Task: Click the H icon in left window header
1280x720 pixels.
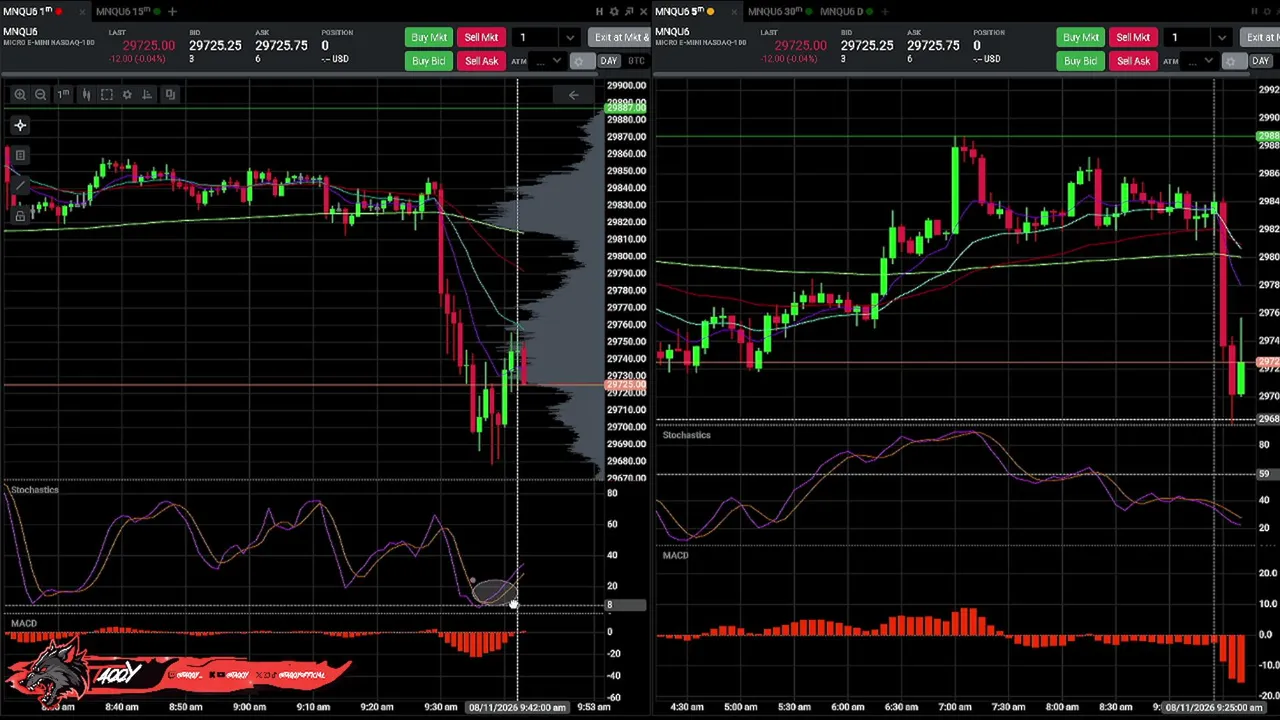Action: click(x=599, y=11)
